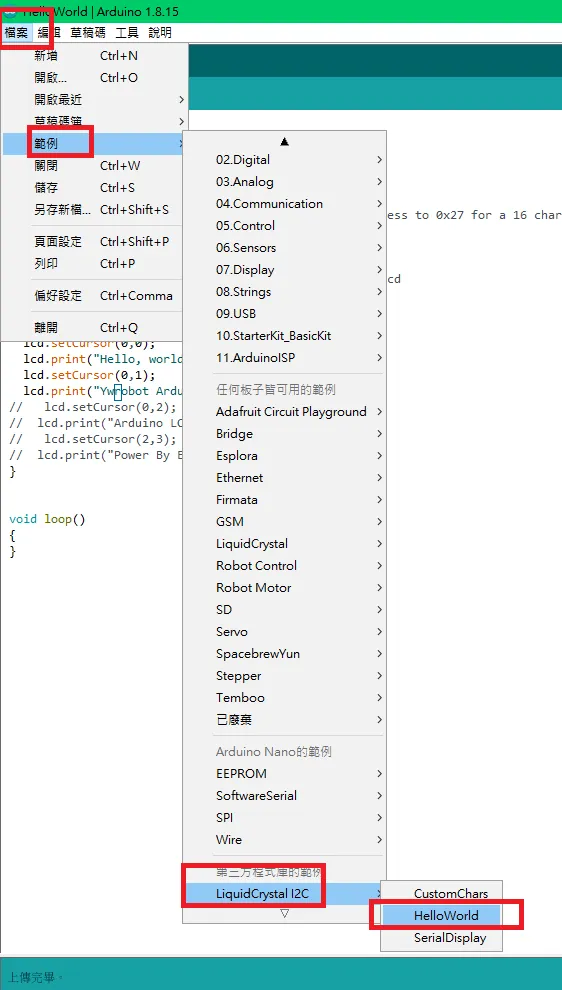Screen dimensions: 562x990
Task: Expand Bridge library examples
Action: (284, 434)
